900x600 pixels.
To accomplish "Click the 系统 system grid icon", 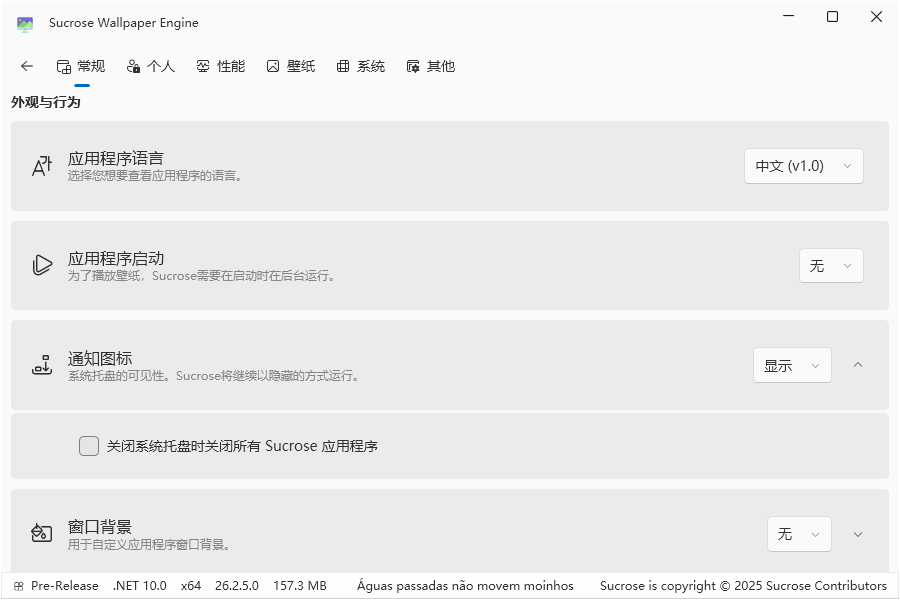I will 341,66.
